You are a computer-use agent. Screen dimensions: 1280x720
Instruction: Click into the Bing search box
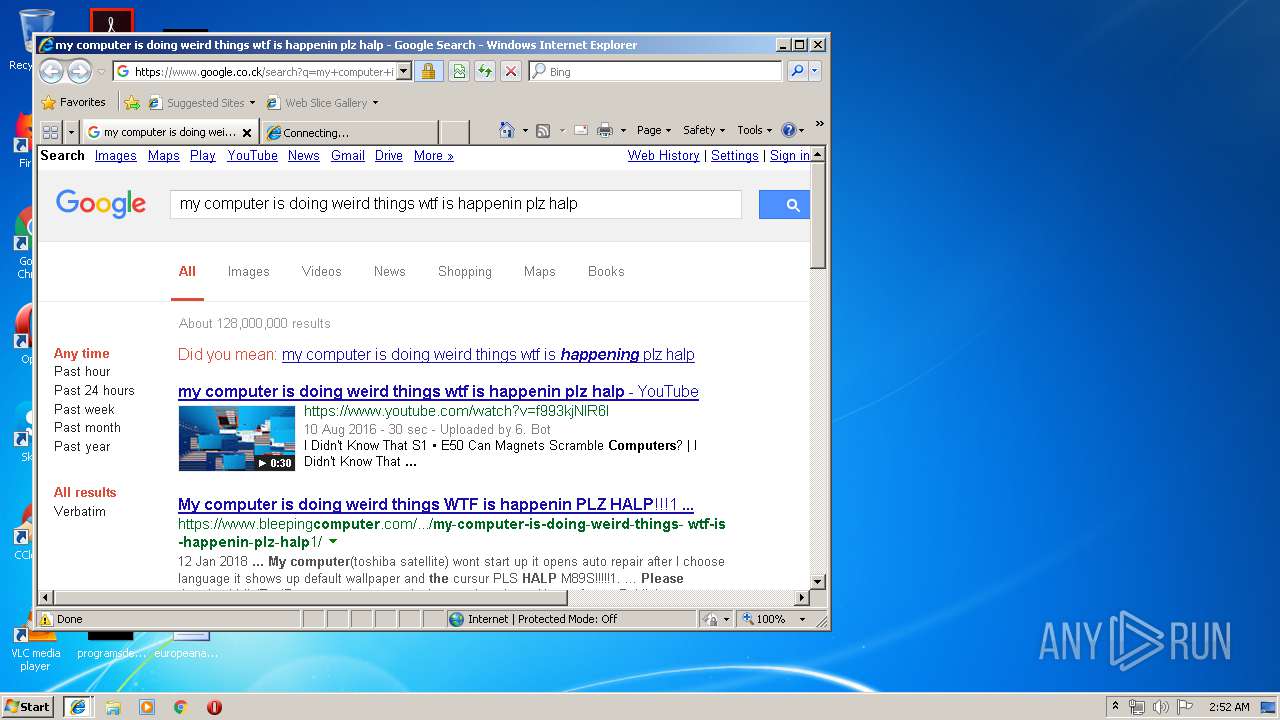tap(655, 71)
